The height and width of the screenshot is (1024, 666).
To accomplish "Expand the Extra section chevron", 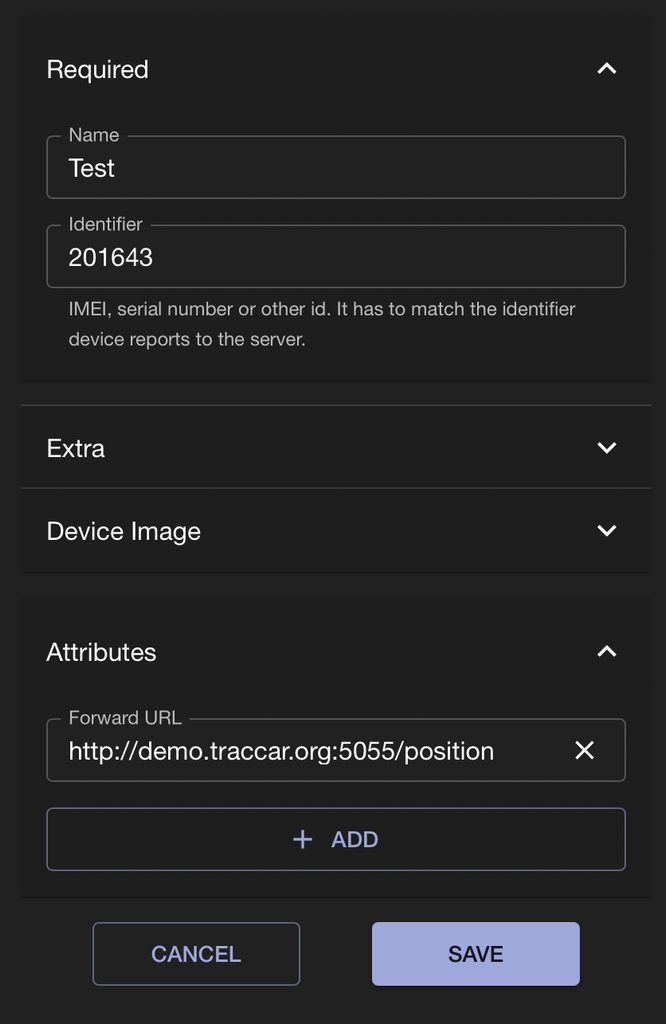I will pos(606,448).
